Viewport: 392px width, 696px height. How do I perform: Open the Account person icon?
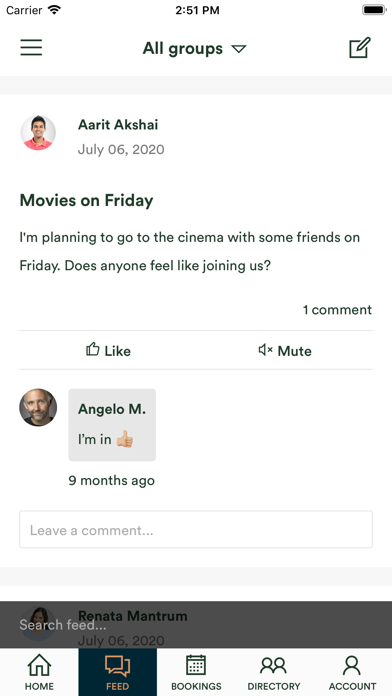click(352, 665)
